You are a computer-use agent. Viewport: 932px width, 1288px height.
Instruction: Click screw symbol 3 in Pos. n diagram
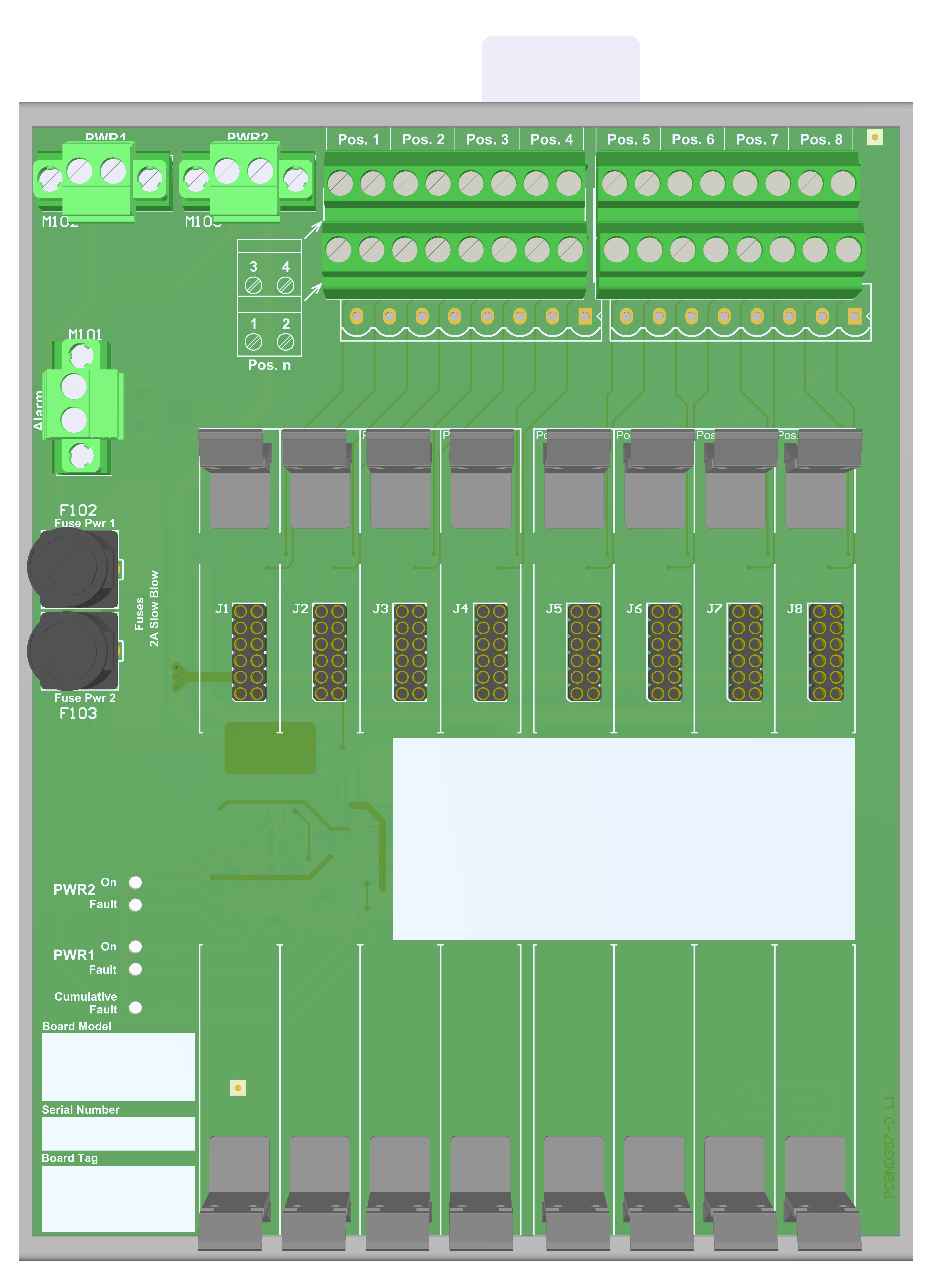coord(253,285)
